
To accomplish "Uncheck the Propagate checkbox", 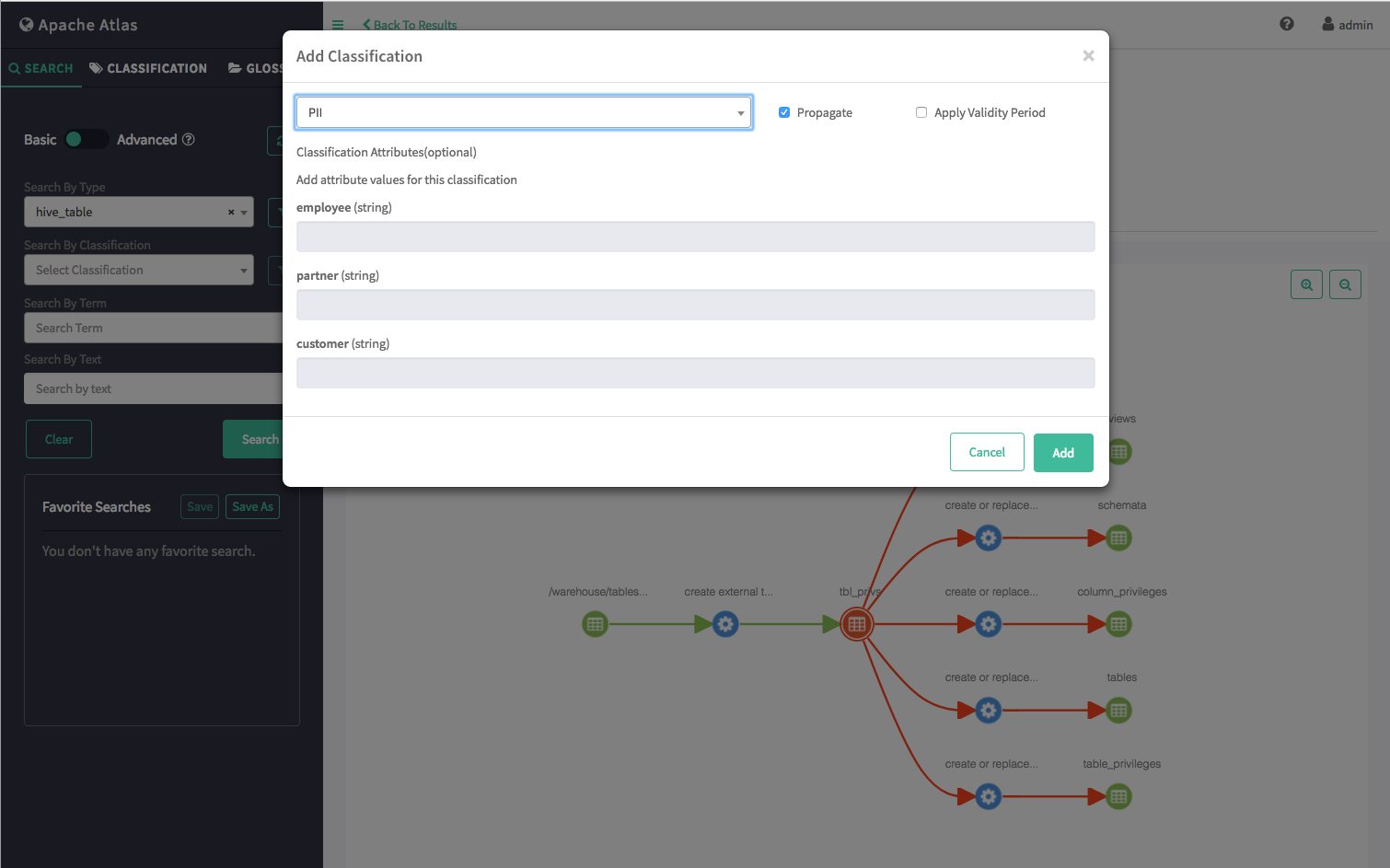I will [784, 112].
